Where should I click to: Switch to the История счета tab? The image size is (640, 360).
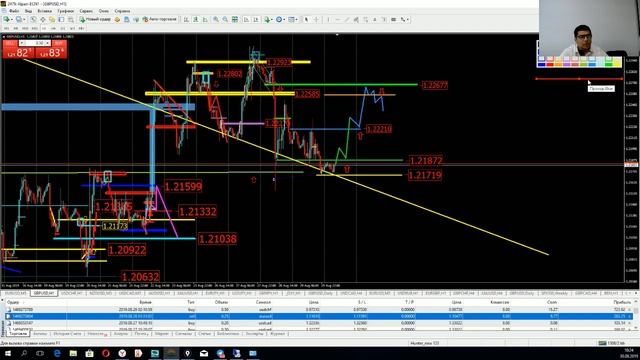click(x=67, y=334)
